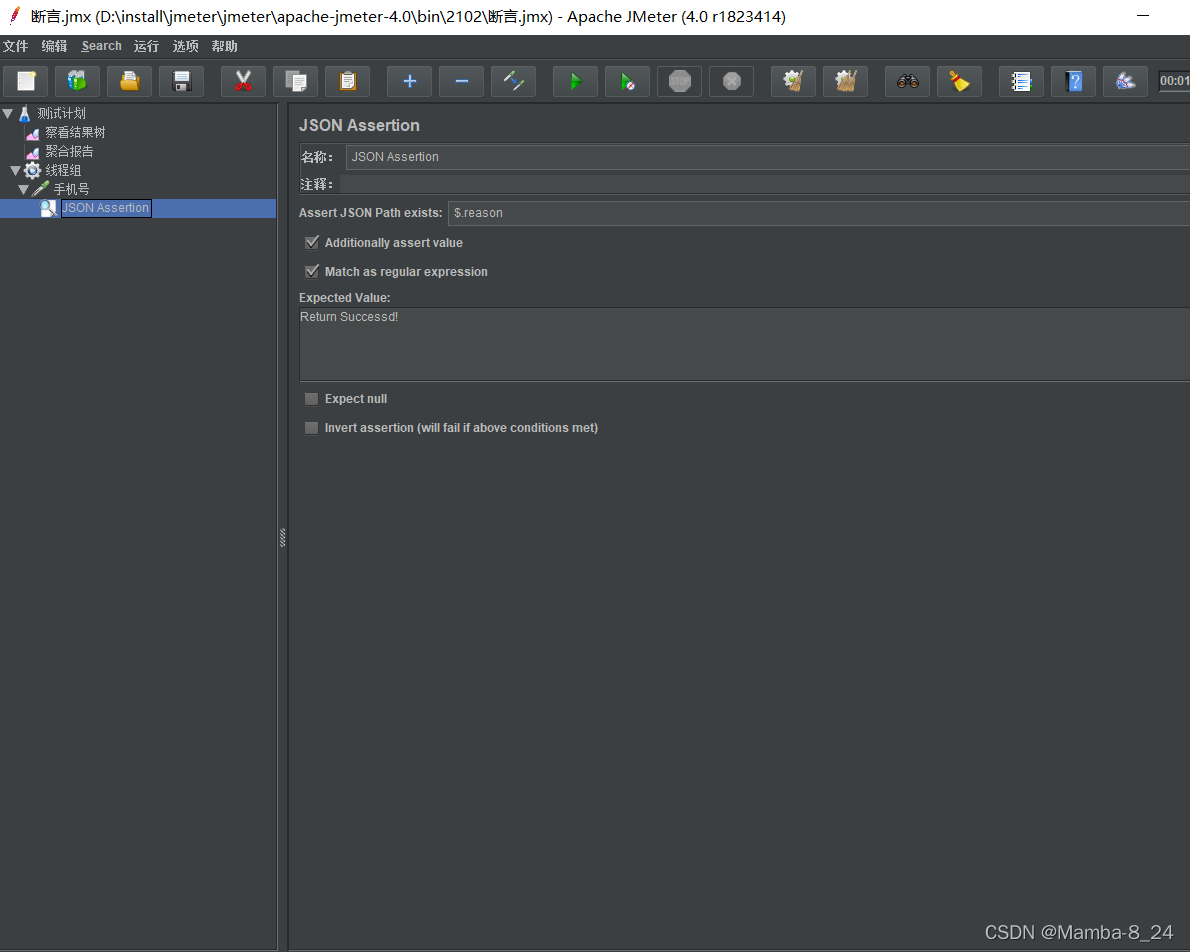Click the Paste clipboard icon
1190x952 pixels.
tap(348, 81)
